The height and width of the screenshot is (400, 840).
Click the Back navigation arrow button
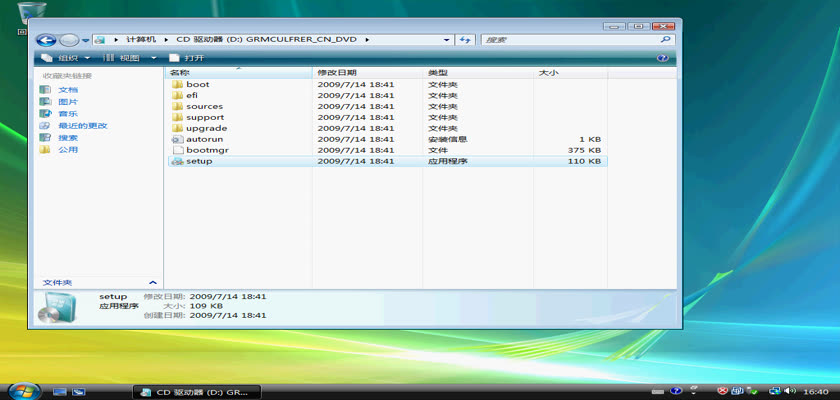pos(46,40)
